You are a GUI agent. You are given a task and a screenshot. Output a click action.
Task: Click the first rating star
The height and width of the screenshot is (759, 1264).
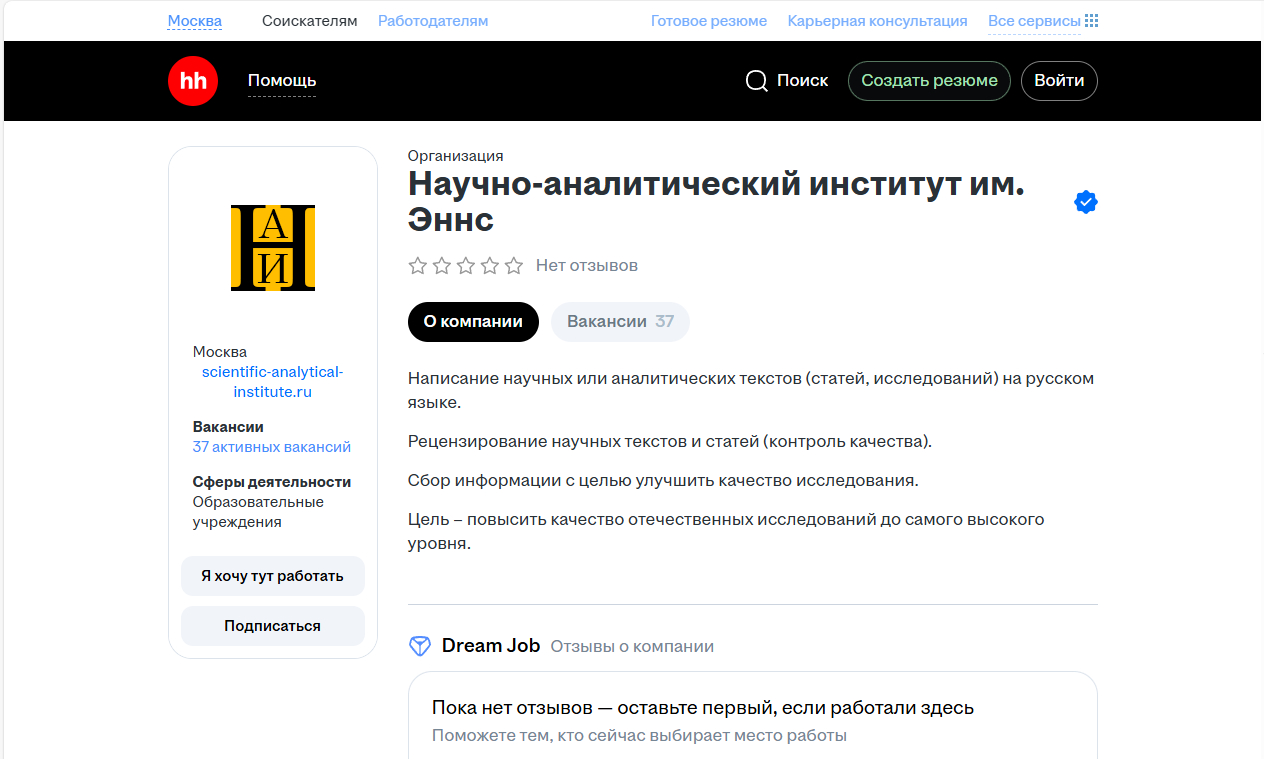tap(418, 266)
